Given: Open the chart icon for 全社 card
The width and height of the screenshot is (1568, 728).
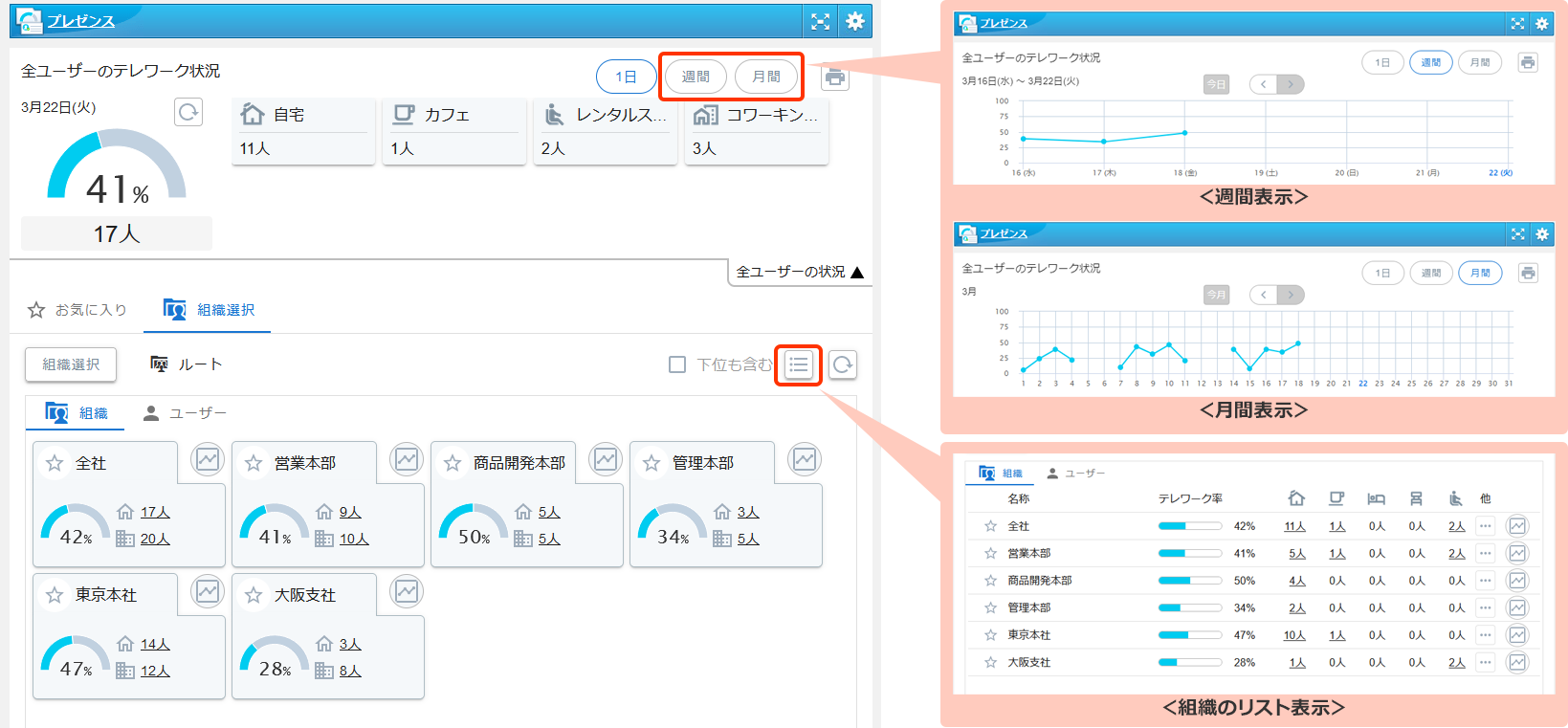Looking at the screenshot, I should tap(208, 460).
